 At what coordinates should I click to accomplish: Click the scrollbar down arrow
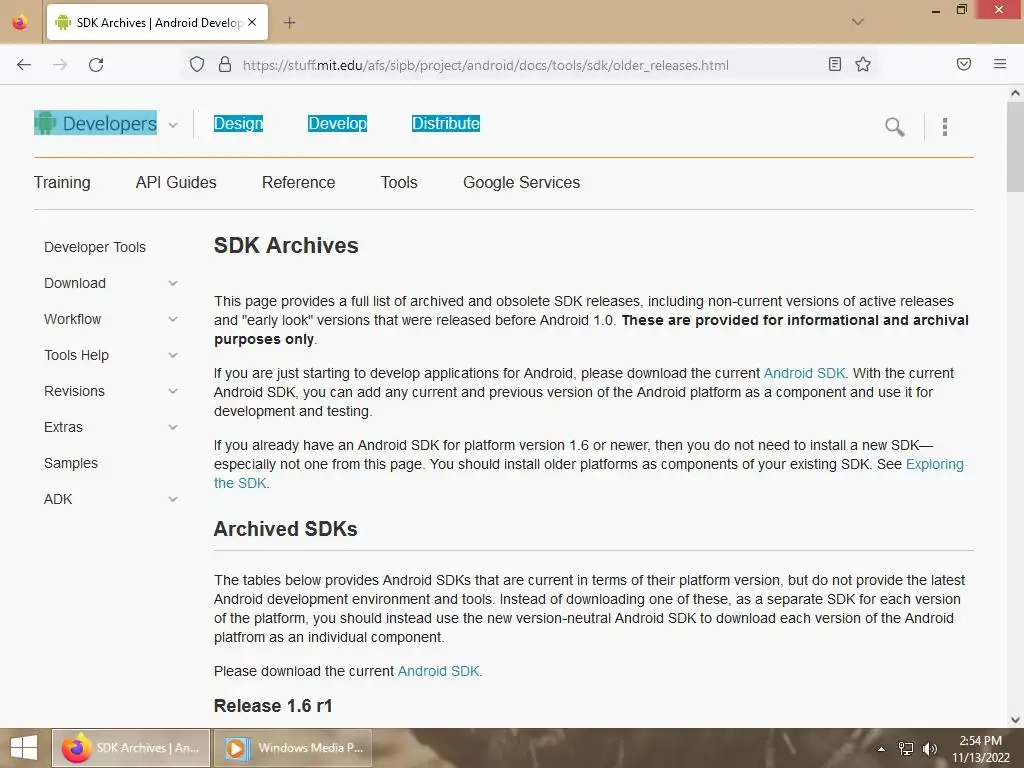(1015, 720)
